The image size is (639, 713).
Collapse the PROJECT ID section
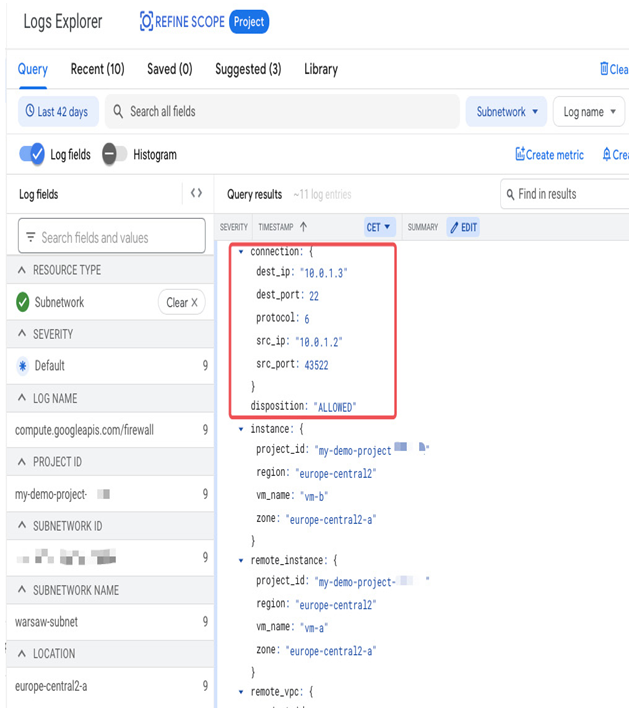tap(21, 462)
